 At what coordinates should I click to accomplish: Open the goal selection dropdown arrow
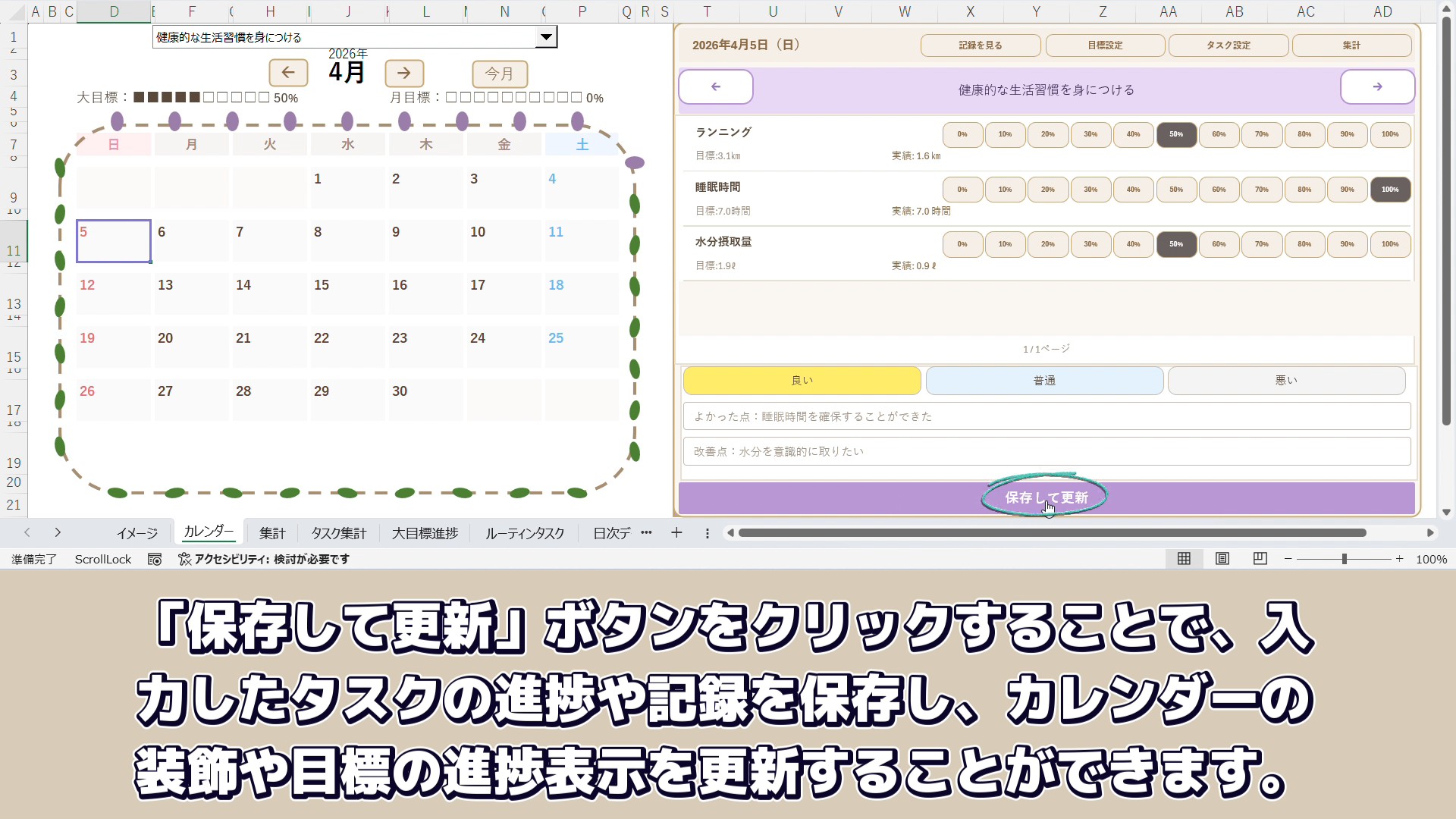click(x=546, y=37)
